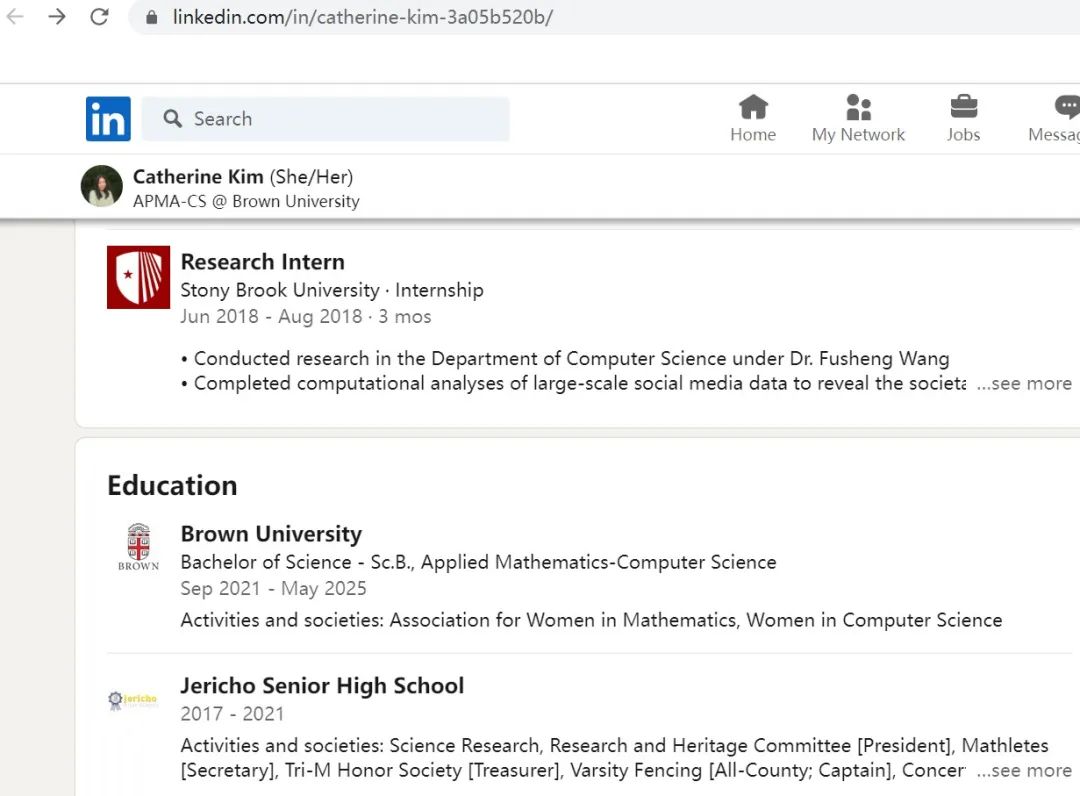The width and height of the screenshot is (1080, 796).
Task: Expand 'see more' under Jericho Senior High School
Action: [1023, 771]
